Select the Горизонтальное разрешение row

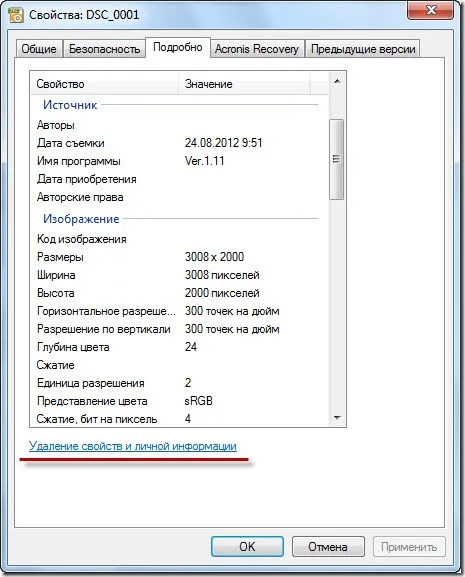point(180,311)
